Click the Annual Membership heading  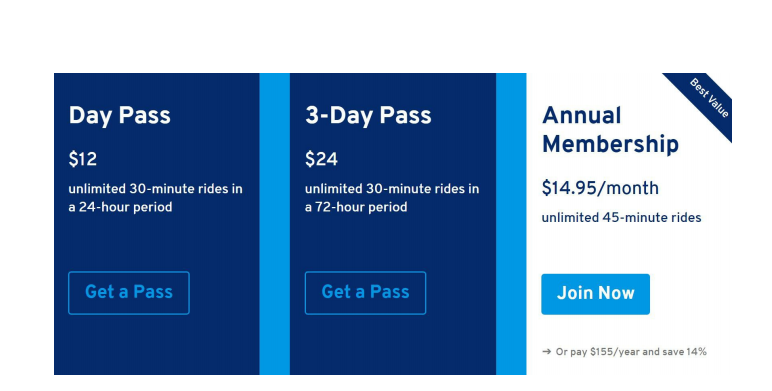pos(610,130)
